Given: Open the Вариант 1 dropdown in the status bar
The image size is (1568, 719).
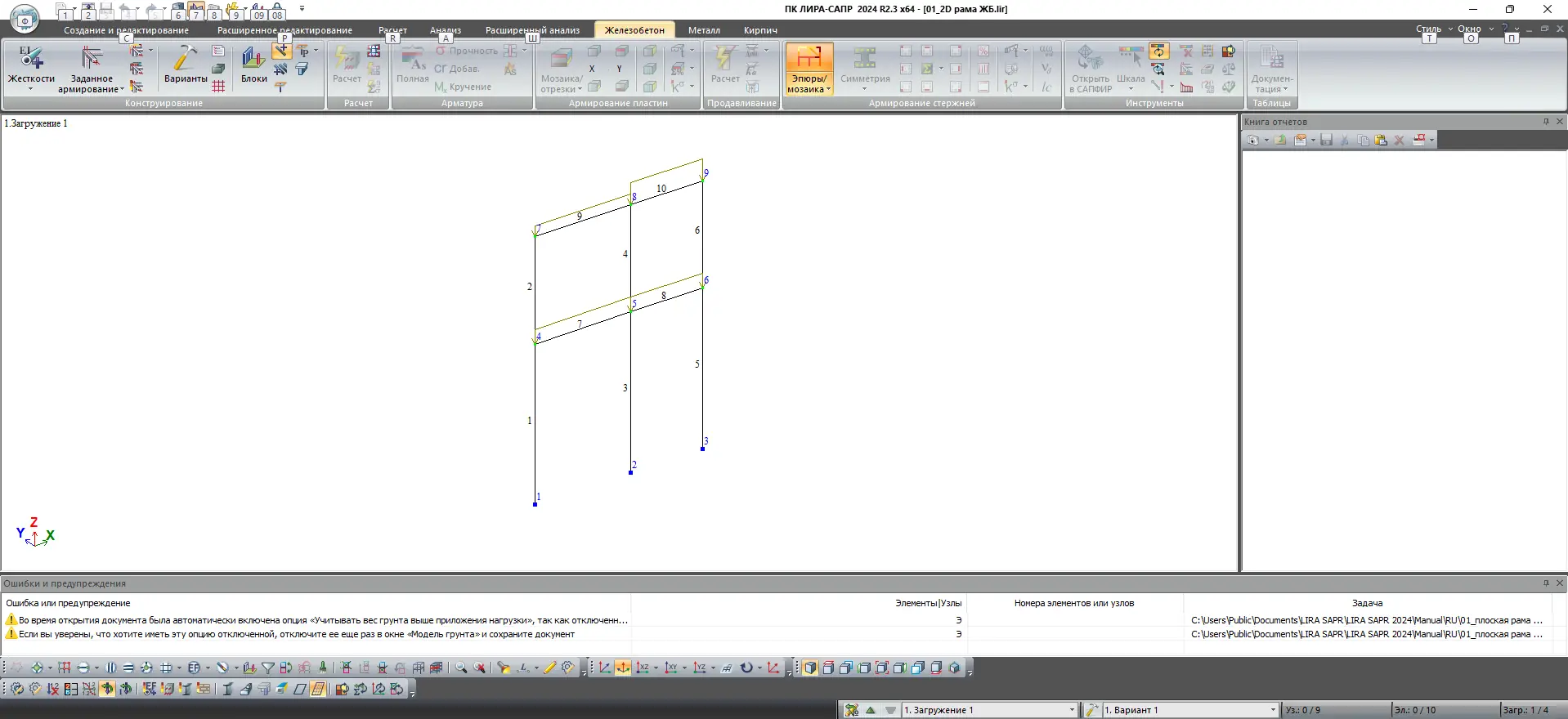Looking at the screenshot, I should [x=1189, y=710].
